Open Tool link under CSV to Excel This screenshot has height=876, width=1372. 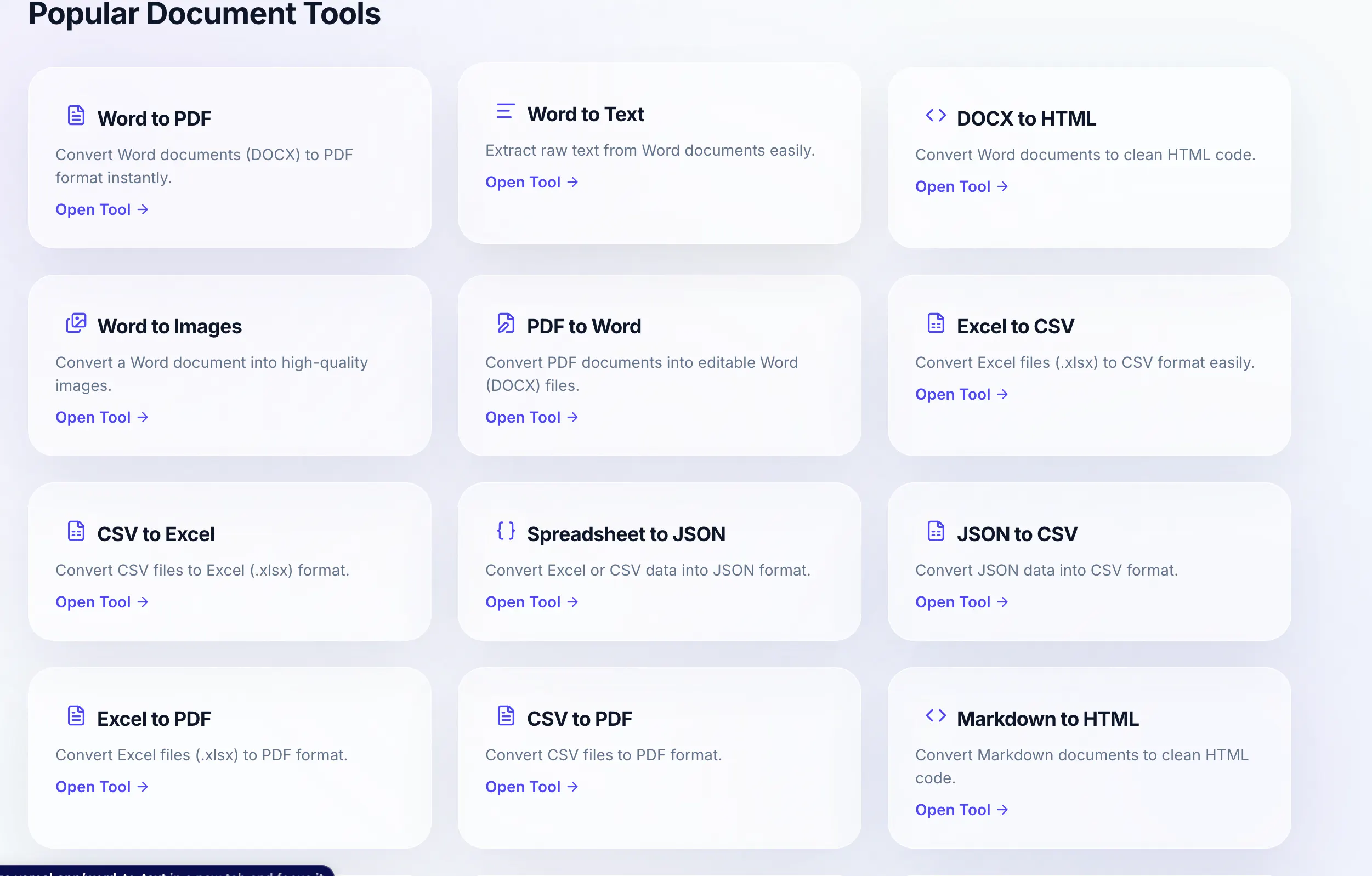[102, 602]
